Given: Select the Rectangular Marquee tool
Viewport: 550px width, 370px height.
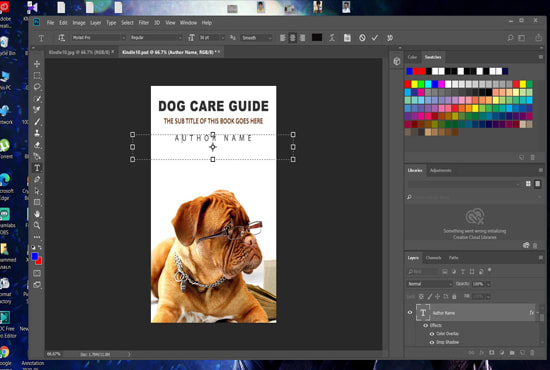Looking at the screenshot, I should 37,75.
